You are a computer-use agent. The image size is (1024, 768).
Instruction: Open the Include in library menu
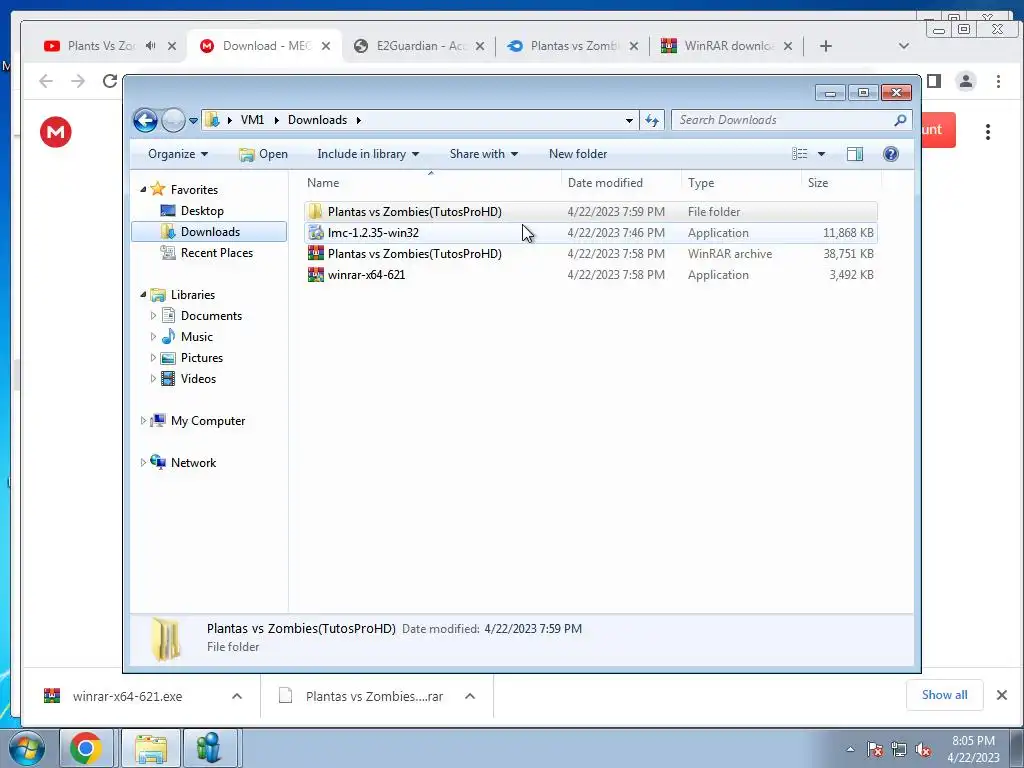pos(368,154)
